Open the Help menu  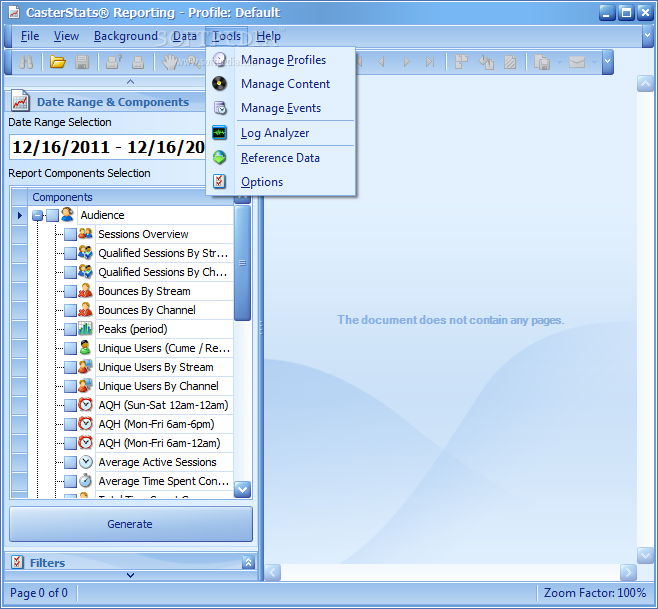tap(268, 36)
